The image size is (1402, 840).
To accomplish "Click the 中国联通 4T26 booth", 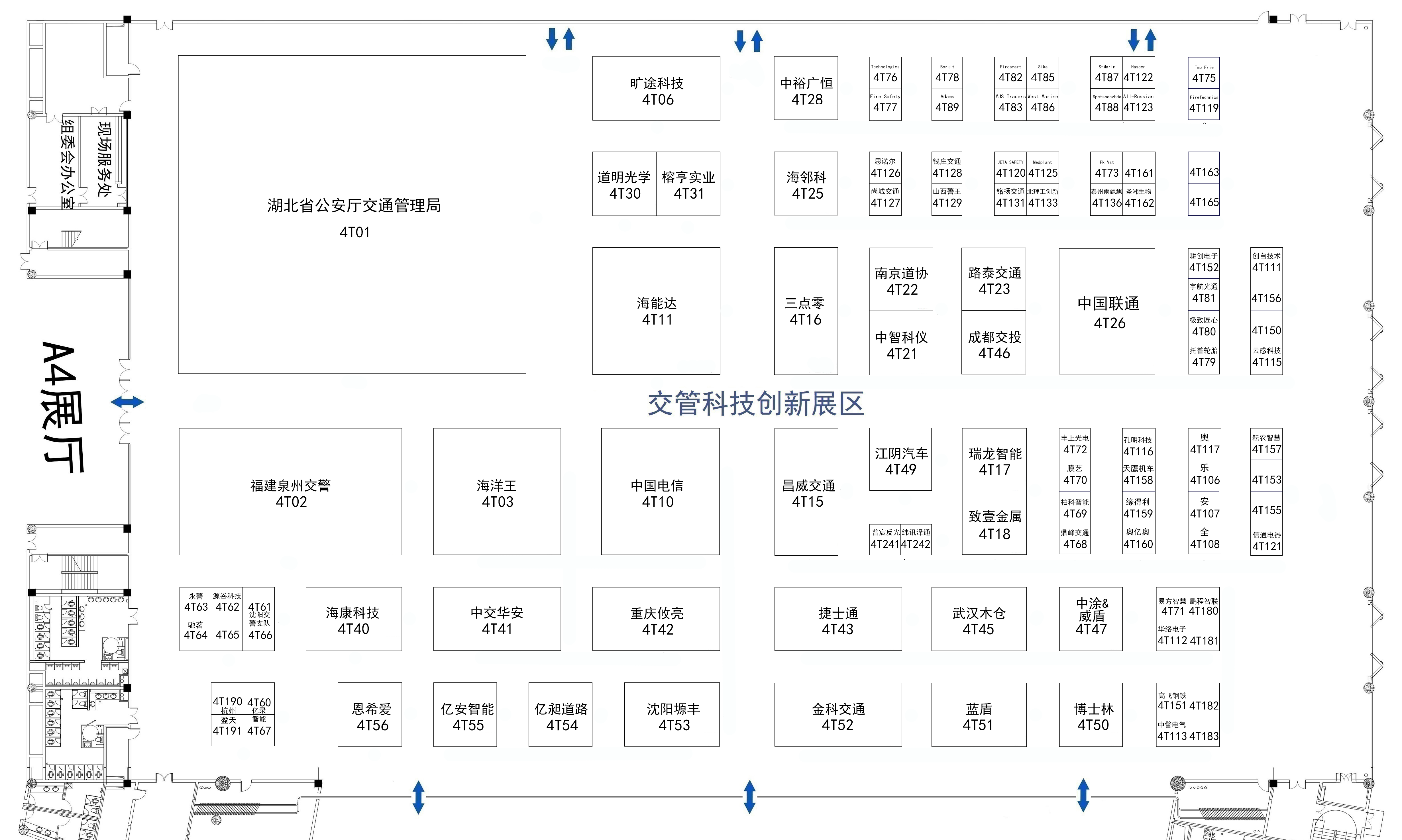I will tap(1107, 311).
